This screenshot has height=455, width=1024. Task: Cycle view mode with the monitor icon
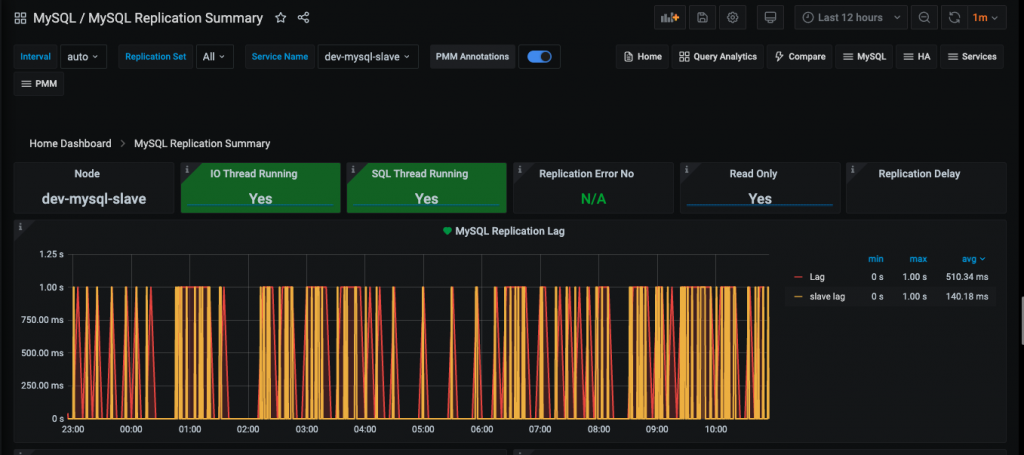[x=769, y=18]
